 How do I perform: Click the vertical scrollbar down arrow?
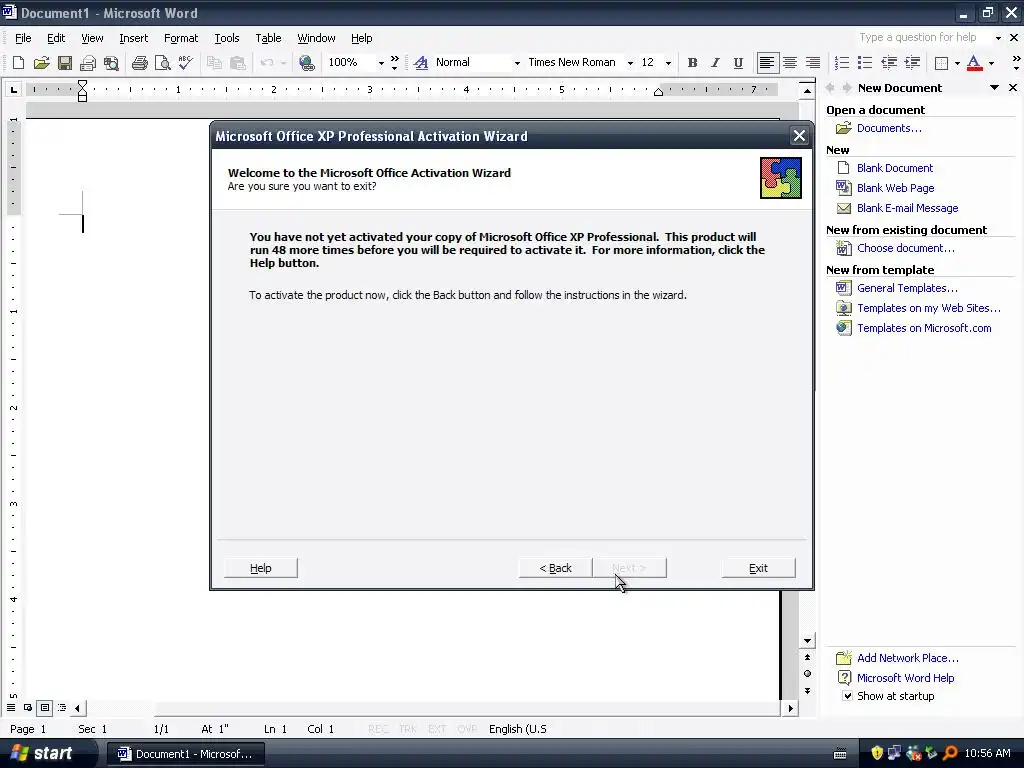[x=807, y=641]
